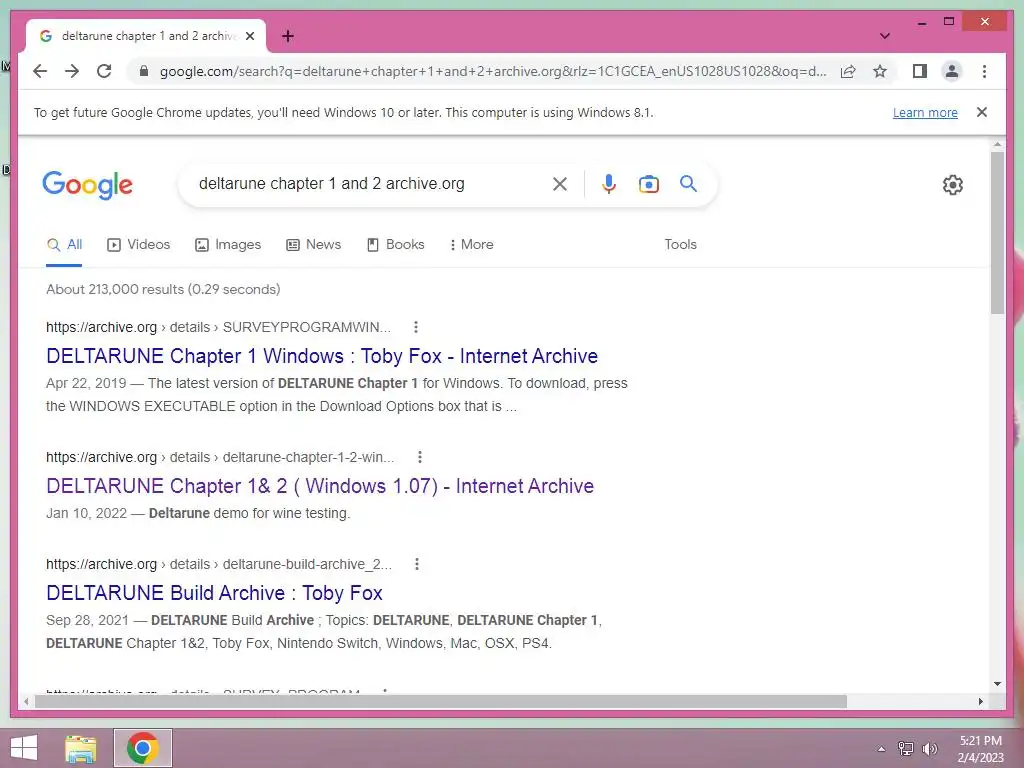
Task: Open the taskbar clock and date
Action: pos(980,749)
